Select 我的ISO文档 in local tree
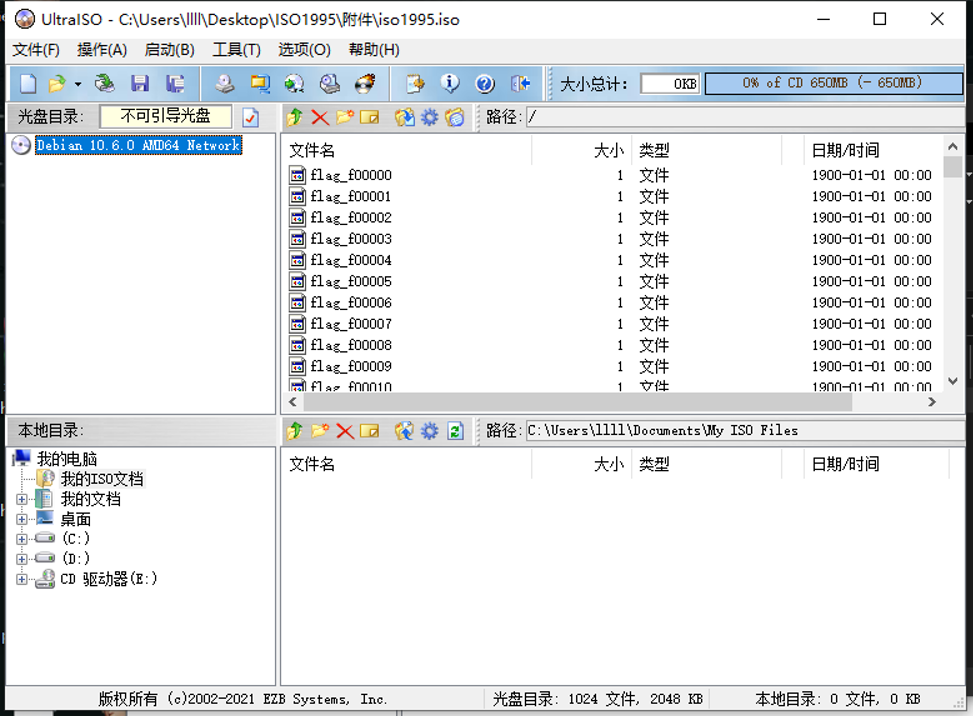Image resolution: width=973 pixels, height=716 pixels. 102,479
